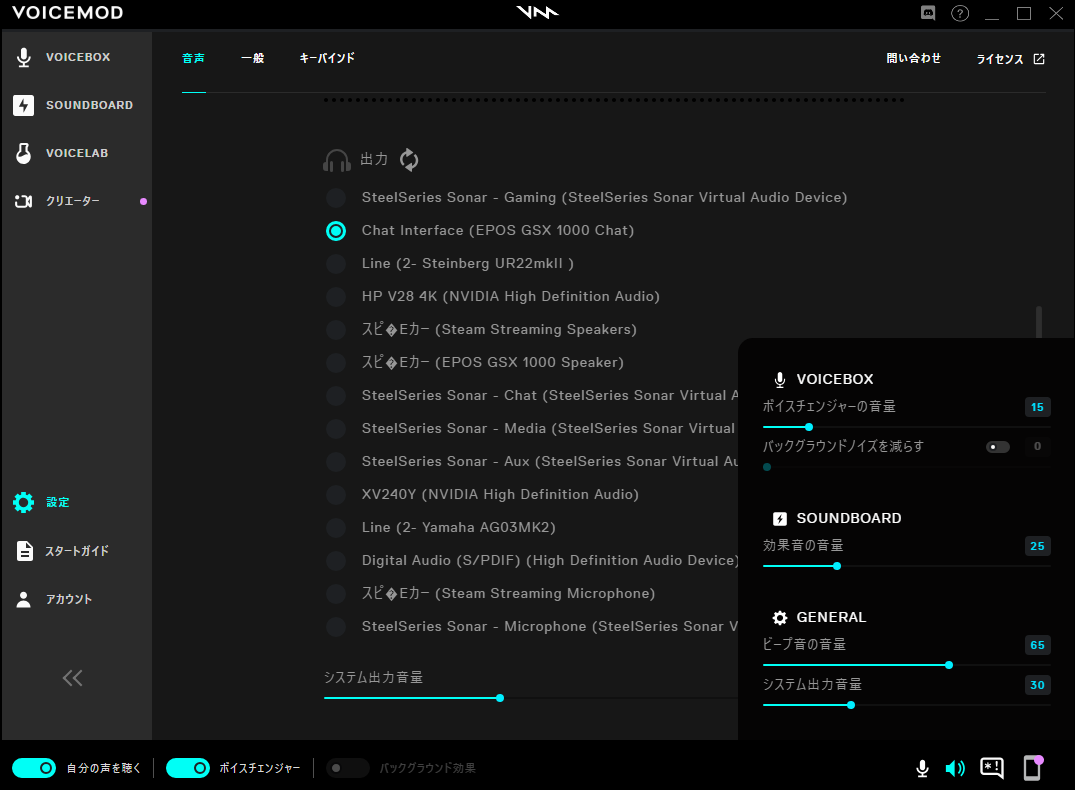Select Steam Streaming Speakers output
This screenshot has width=1075, height=790.
click(336, 330)
